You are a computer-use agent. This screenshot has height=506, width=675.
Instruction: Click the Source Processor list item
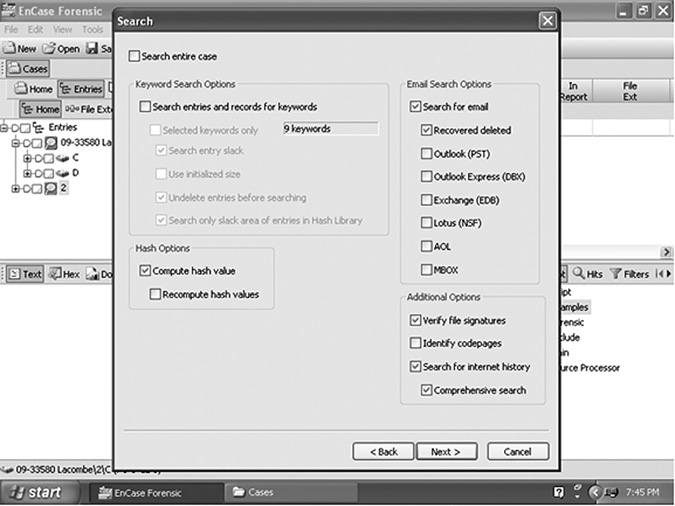pyautogui.click(x=590, y=367)
